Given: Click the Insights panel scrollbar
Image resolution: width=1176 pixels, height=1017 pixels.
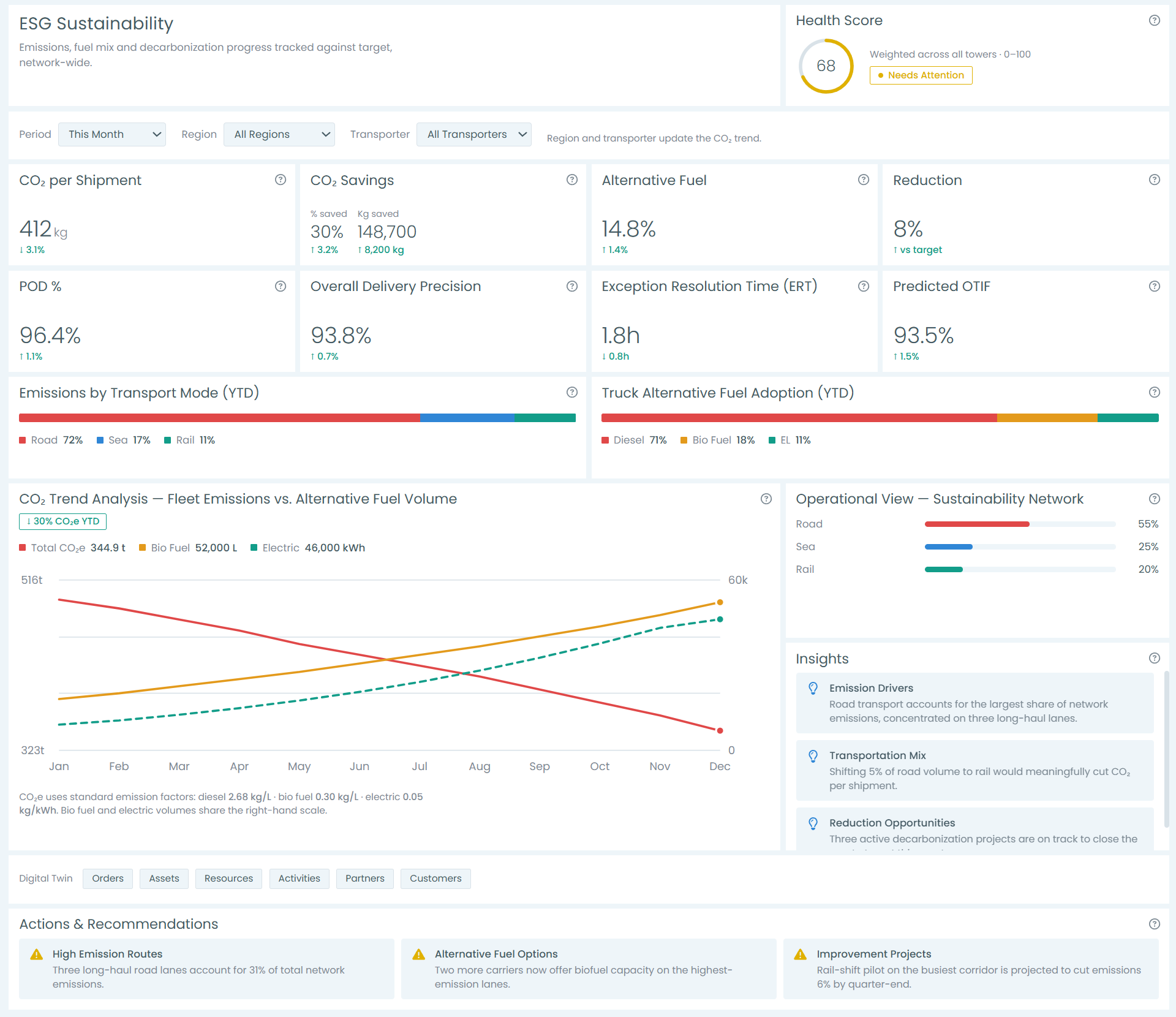Looking at the screenshot, I should tap(1166, 749).
